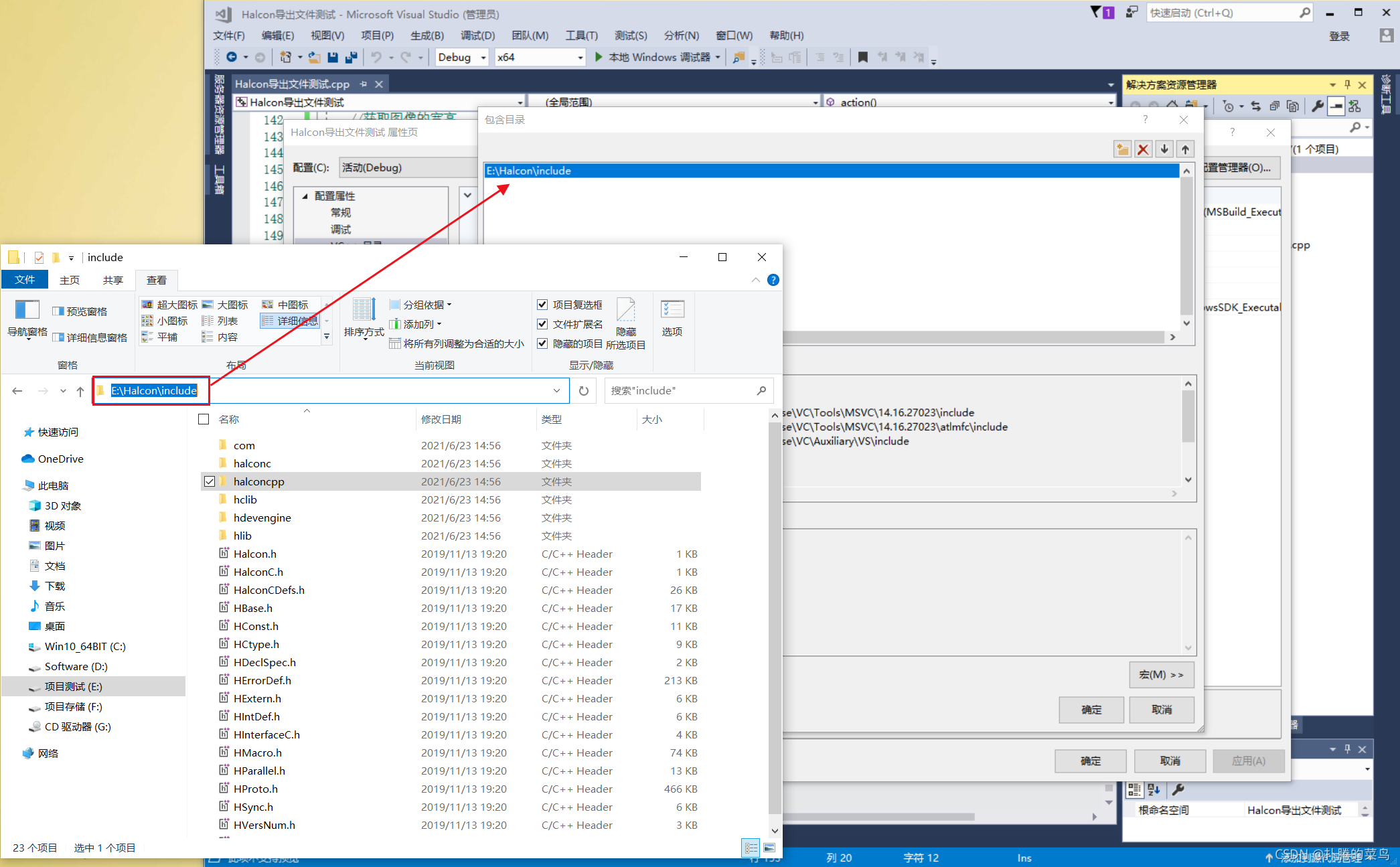
Task: Go back in File Explorer
Action: coord(17,391)
